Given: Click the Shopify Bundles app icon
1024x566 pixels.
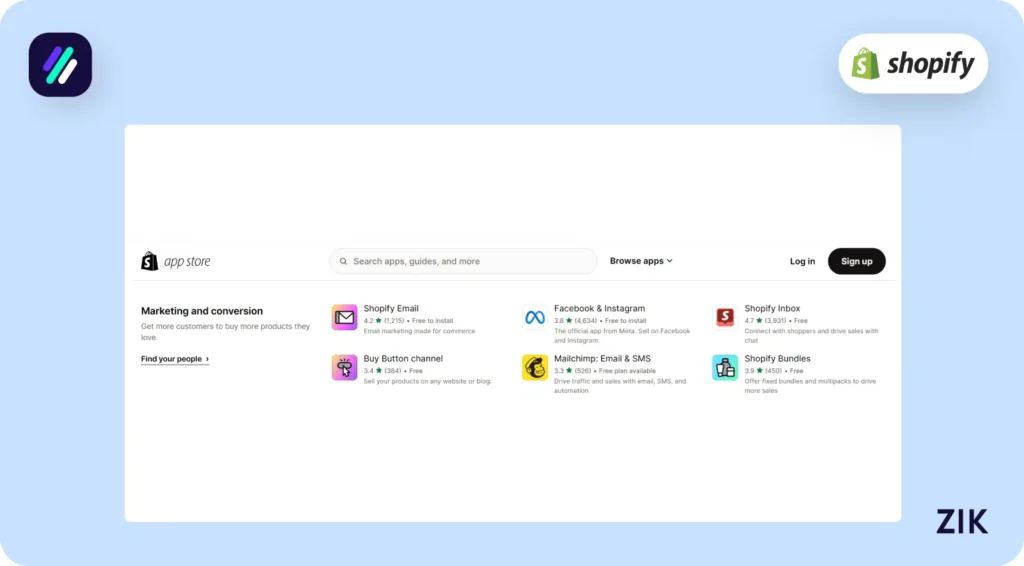Looking at the screenshot, I should [x=725, y=368].
